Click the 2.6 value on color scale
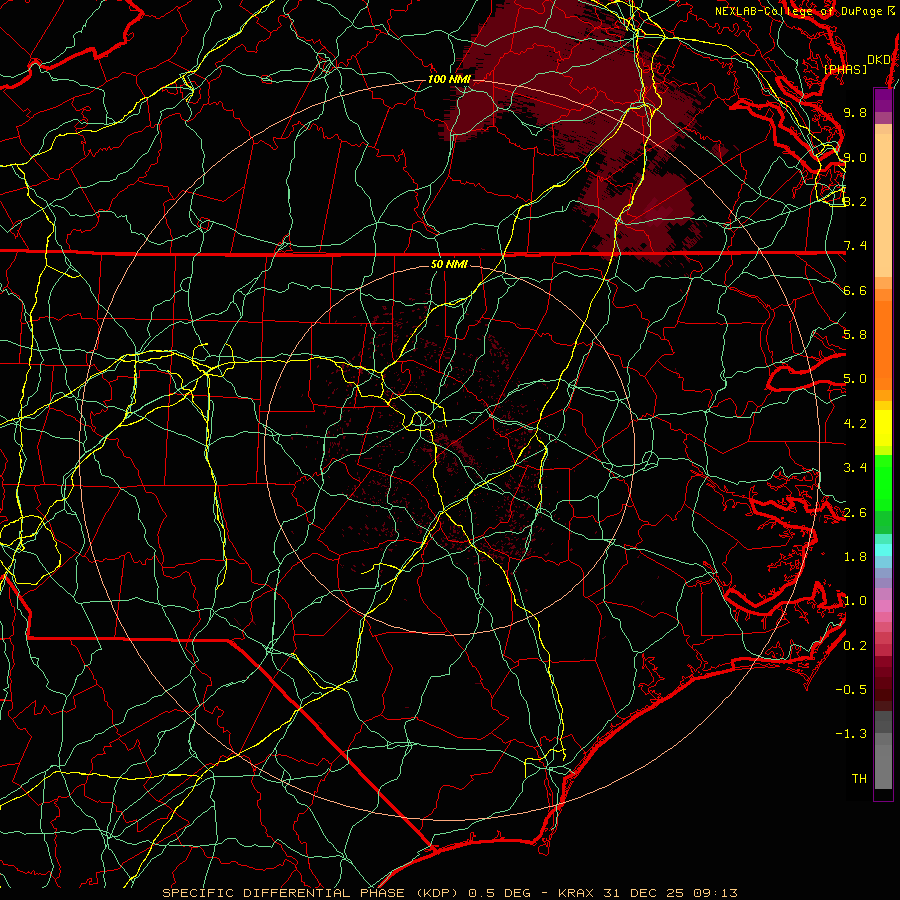This screenshot has height=900, width=900. (855, 513)
